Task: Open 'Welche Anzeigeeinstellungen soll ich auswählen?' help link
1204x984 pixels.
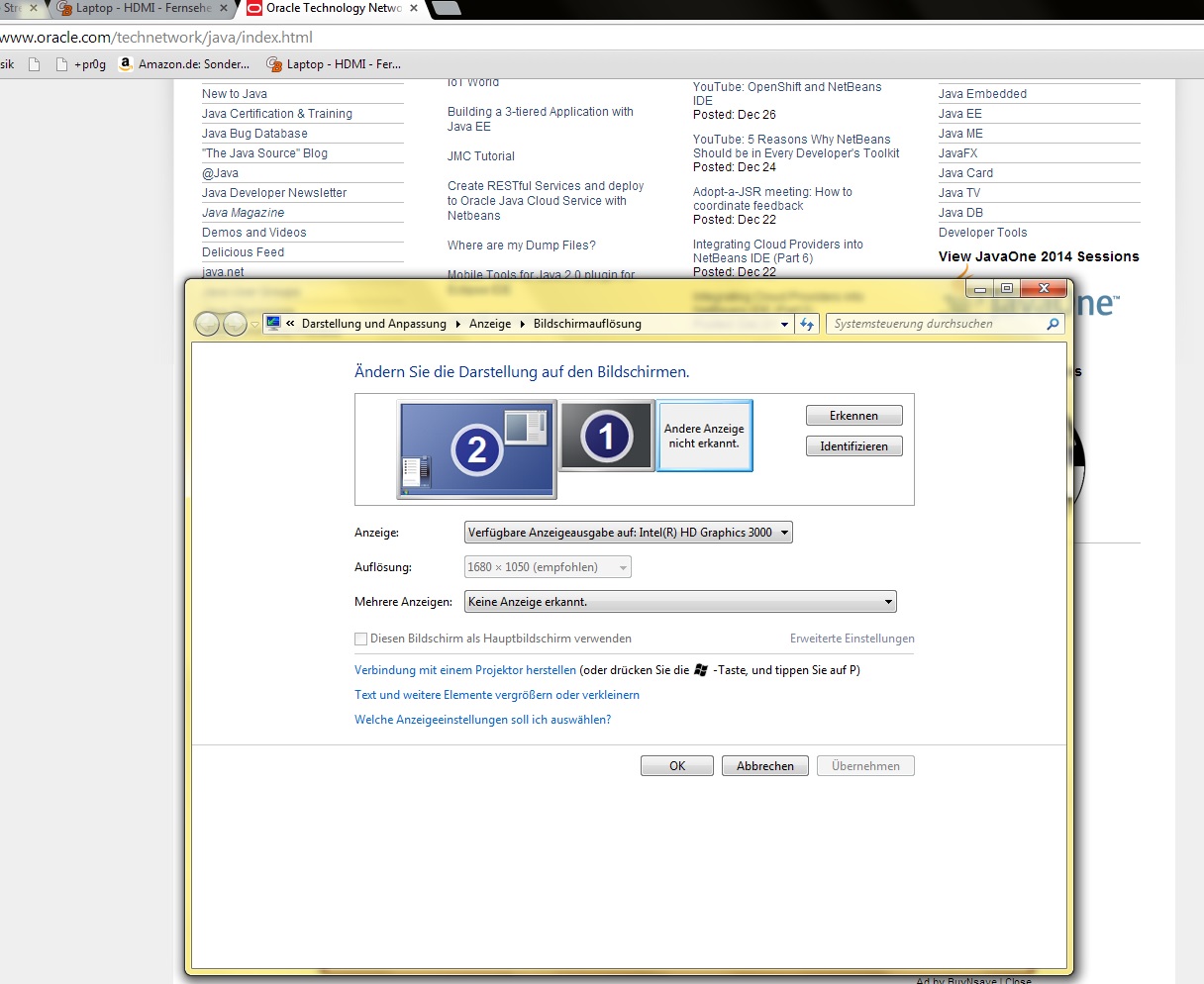Action: point(482,720)
